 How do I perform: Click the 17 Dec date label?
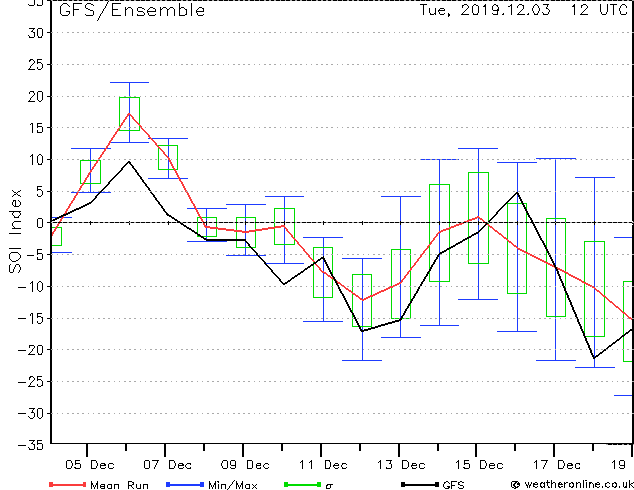[x=556, y=465]
